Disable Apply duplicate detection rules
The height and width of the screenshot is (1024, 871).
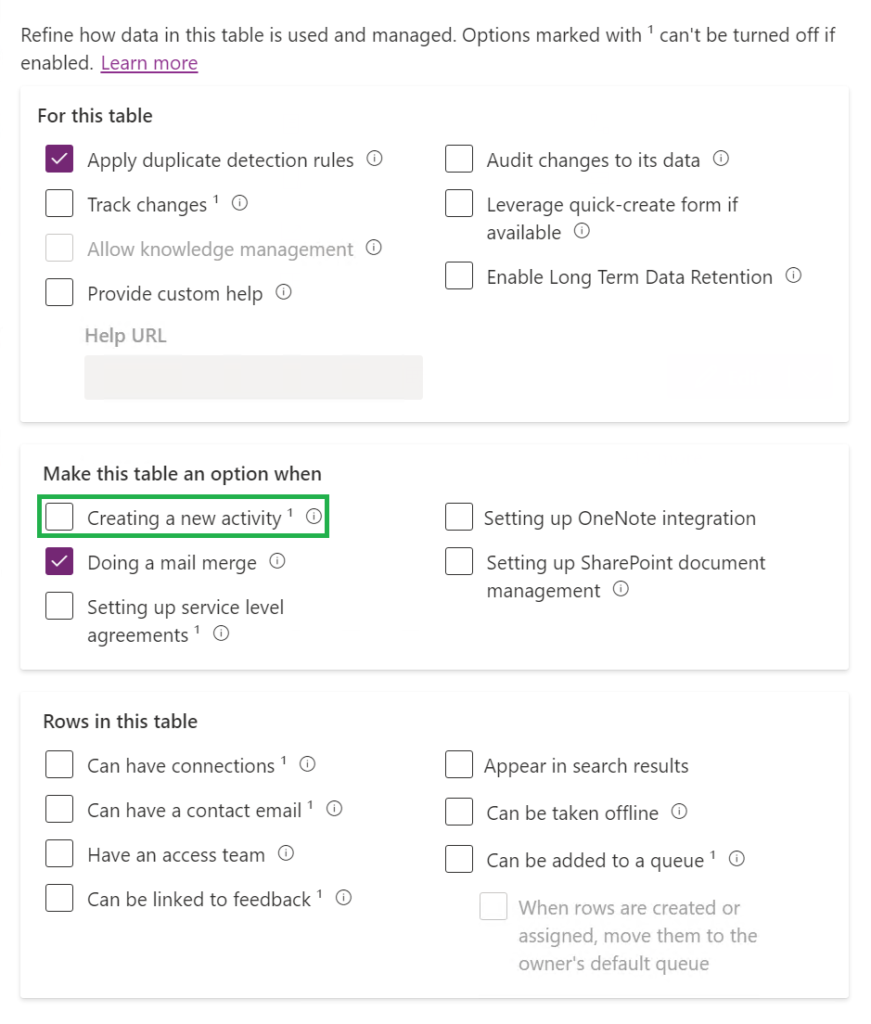59,159
